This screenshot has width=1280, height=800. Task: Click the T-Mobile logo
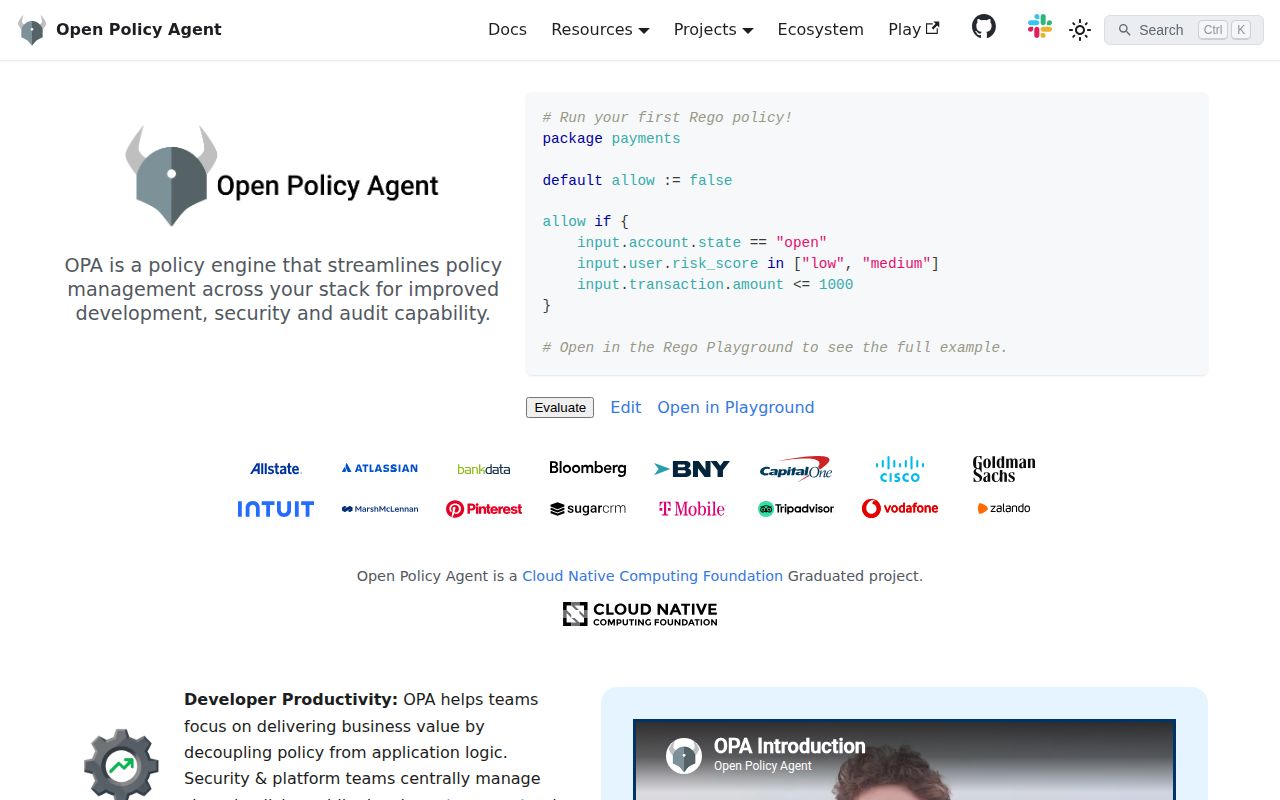tap(692, 509)
